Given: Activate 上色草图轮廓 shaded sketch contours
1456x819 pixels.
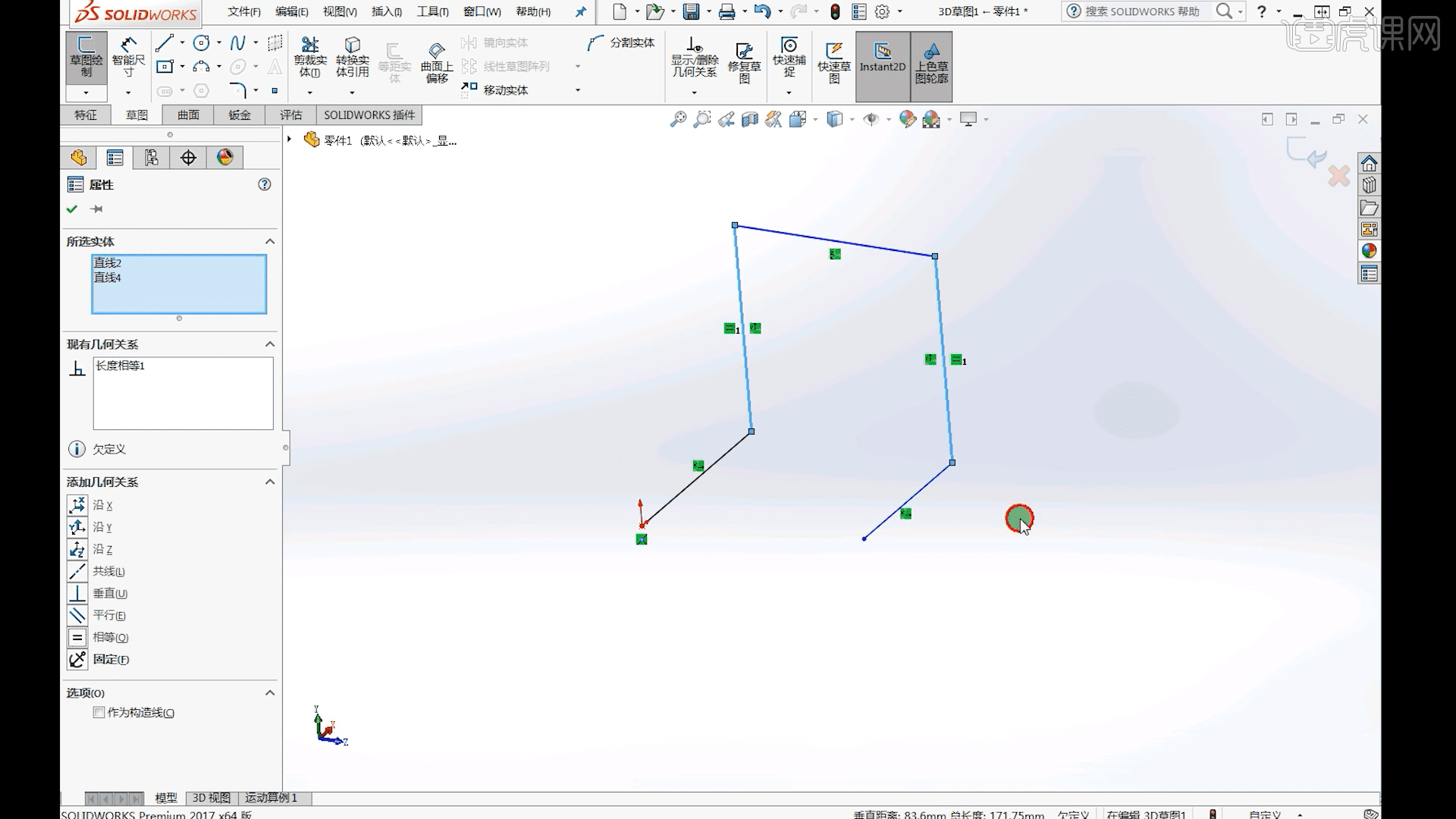Looking at the screenshot, I should 932,64.
